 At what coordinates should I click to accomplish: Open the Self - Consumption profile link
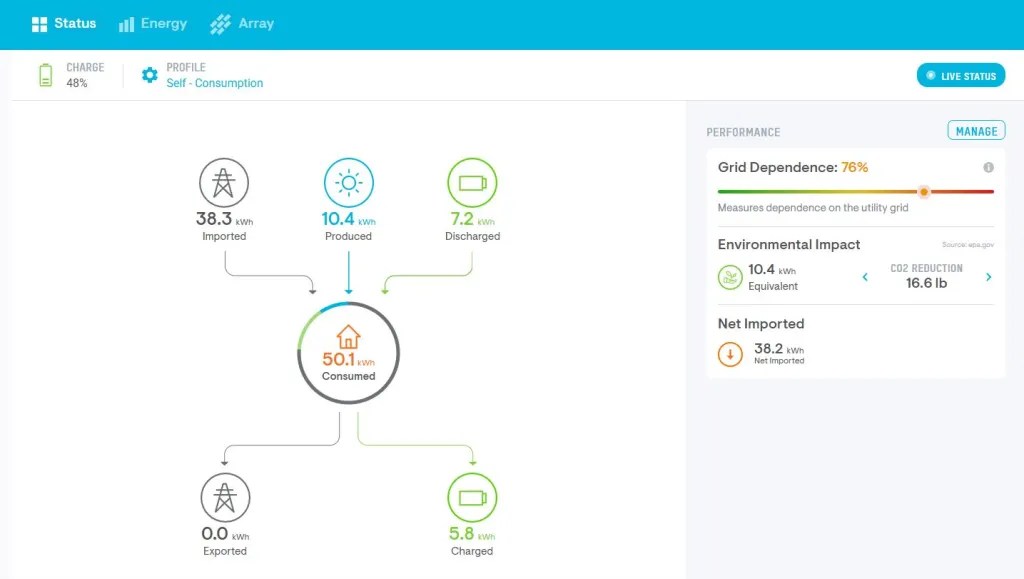[214, 83]
